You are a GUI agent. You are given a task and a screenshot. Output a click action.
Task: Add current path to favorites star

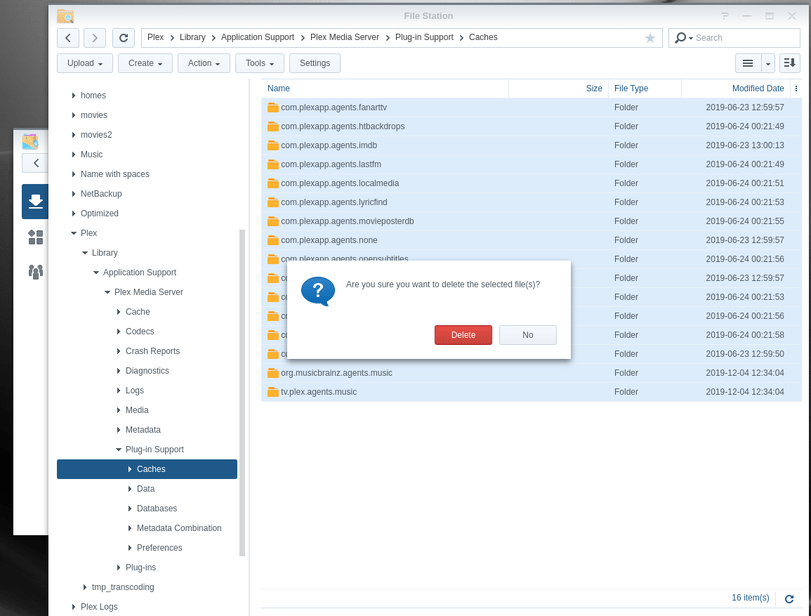[650, 38]
